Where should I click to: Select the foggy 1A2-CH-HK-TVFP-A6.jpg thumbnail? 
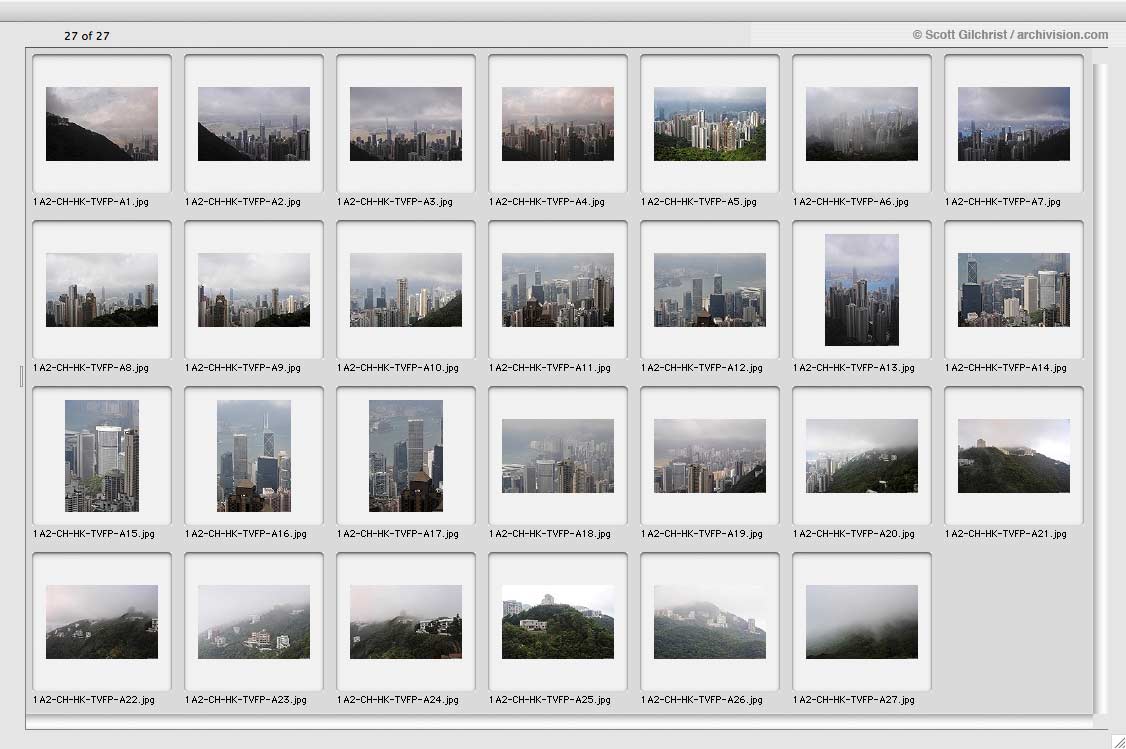pyautogui.click(x=862, y=124)
